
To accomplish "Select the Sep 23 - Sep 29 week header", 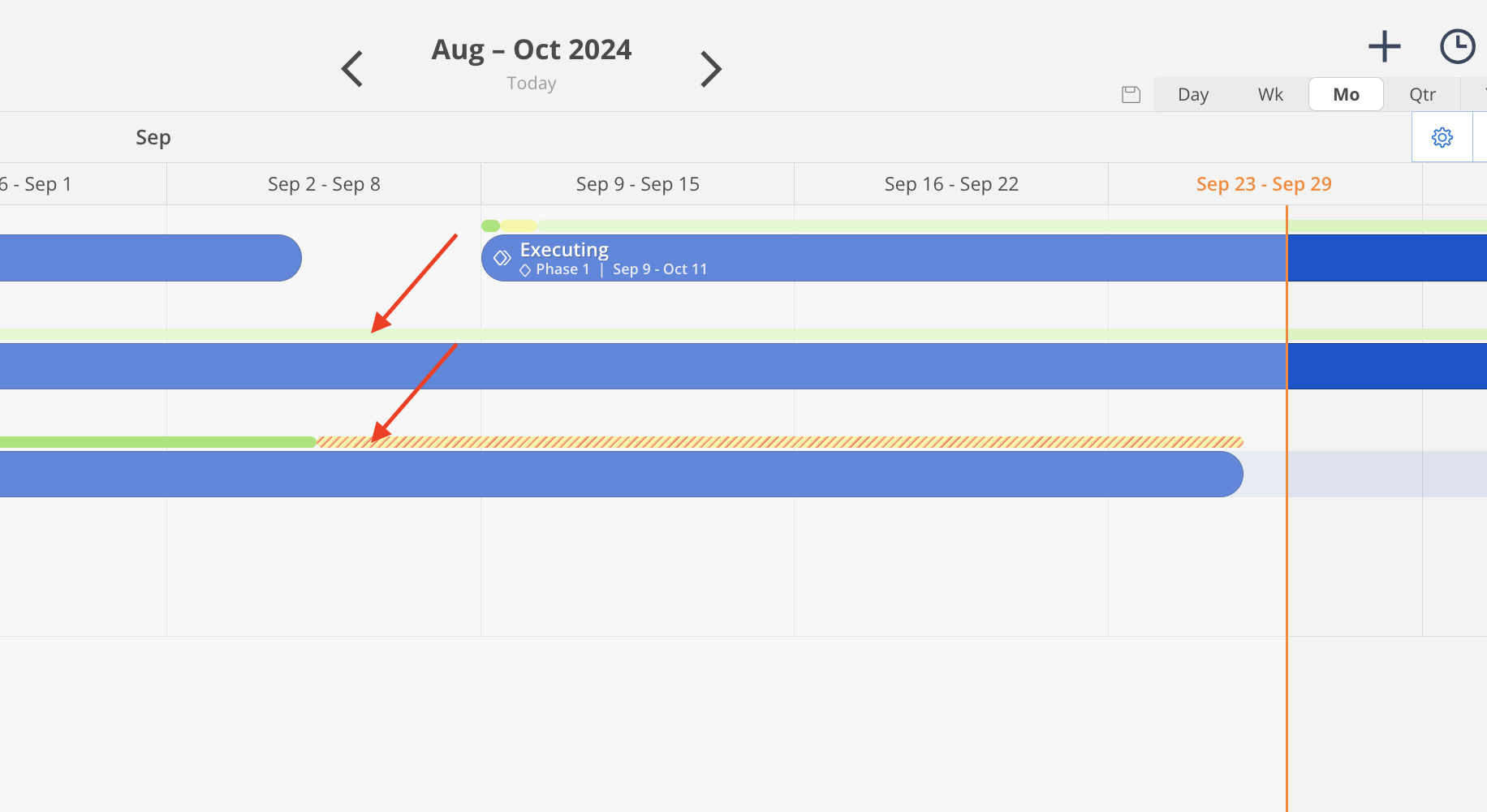I will tap(1265, 184).
